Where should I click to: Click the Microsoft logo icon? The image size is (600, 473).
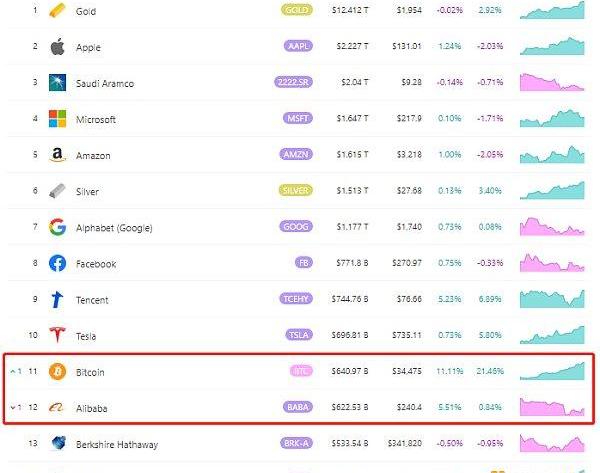[x=57, y=119]
